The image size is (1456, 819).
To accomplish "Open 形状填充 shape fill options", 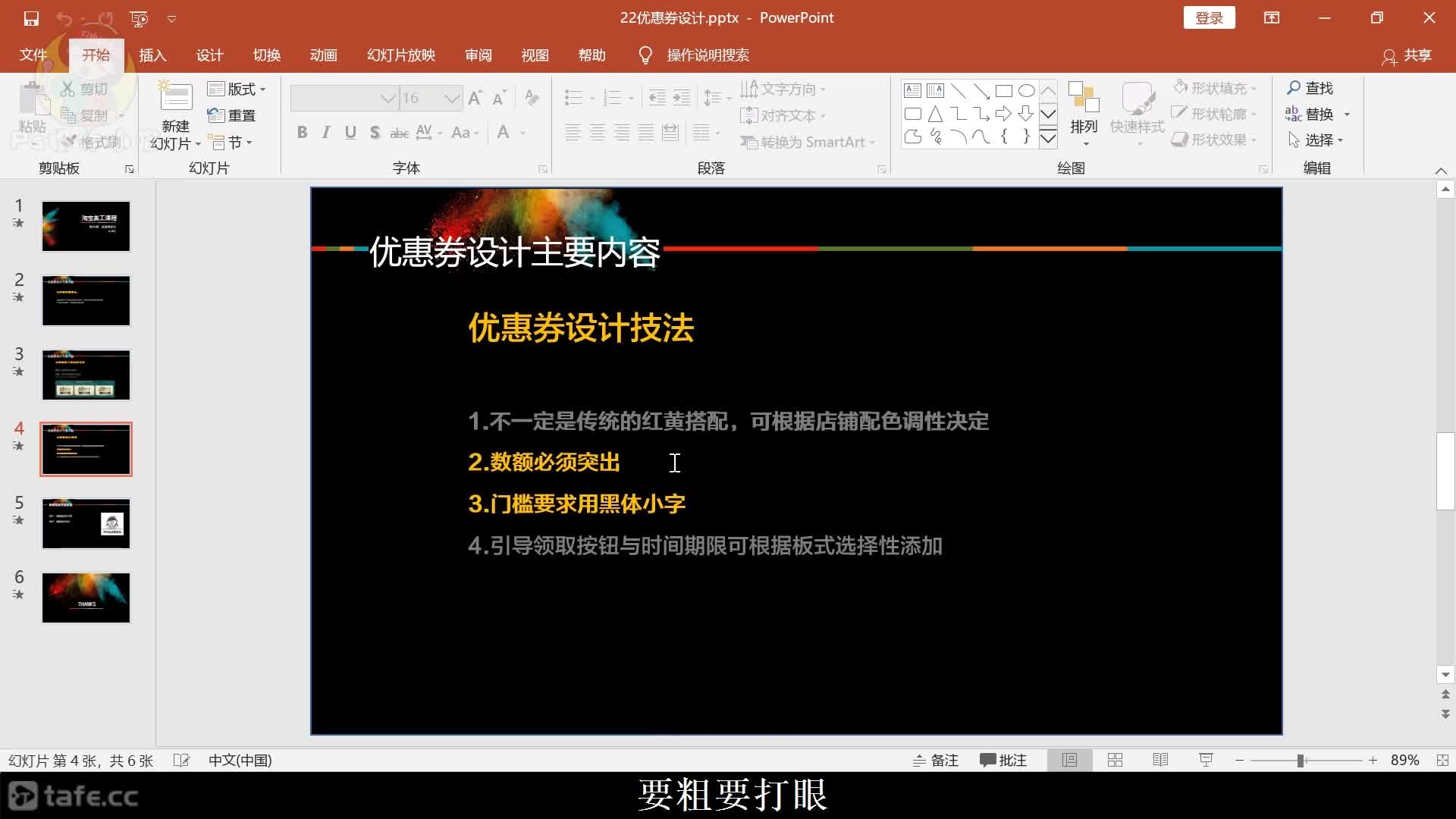I will click(1213, 88).
